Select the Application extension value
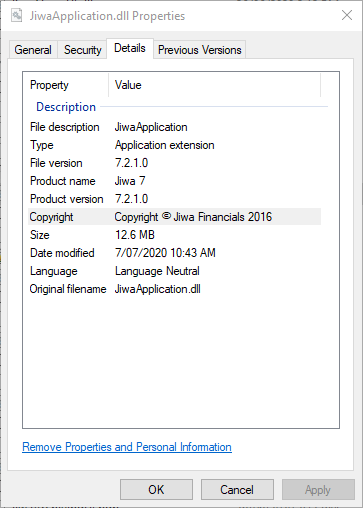Viewport: 363px width, 508px height. [x=165, y=145]
